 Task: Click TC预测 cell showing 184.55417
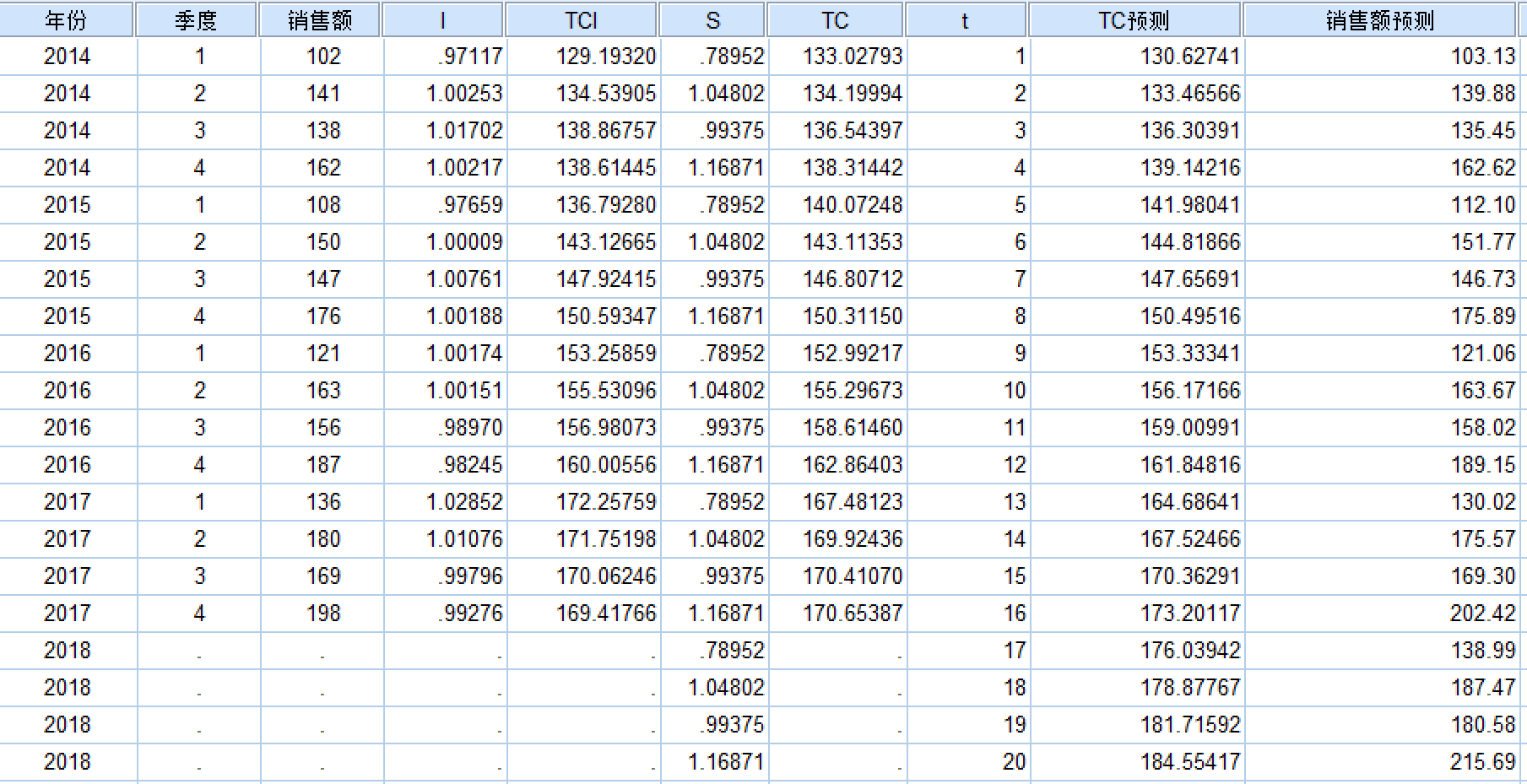[1137, 762]
